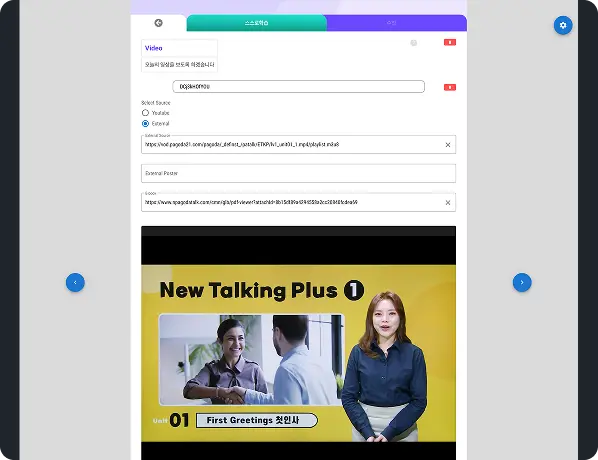Click the red delete icon next to the ID field
This screenshot has width=598, height=460.
(450, 87)
